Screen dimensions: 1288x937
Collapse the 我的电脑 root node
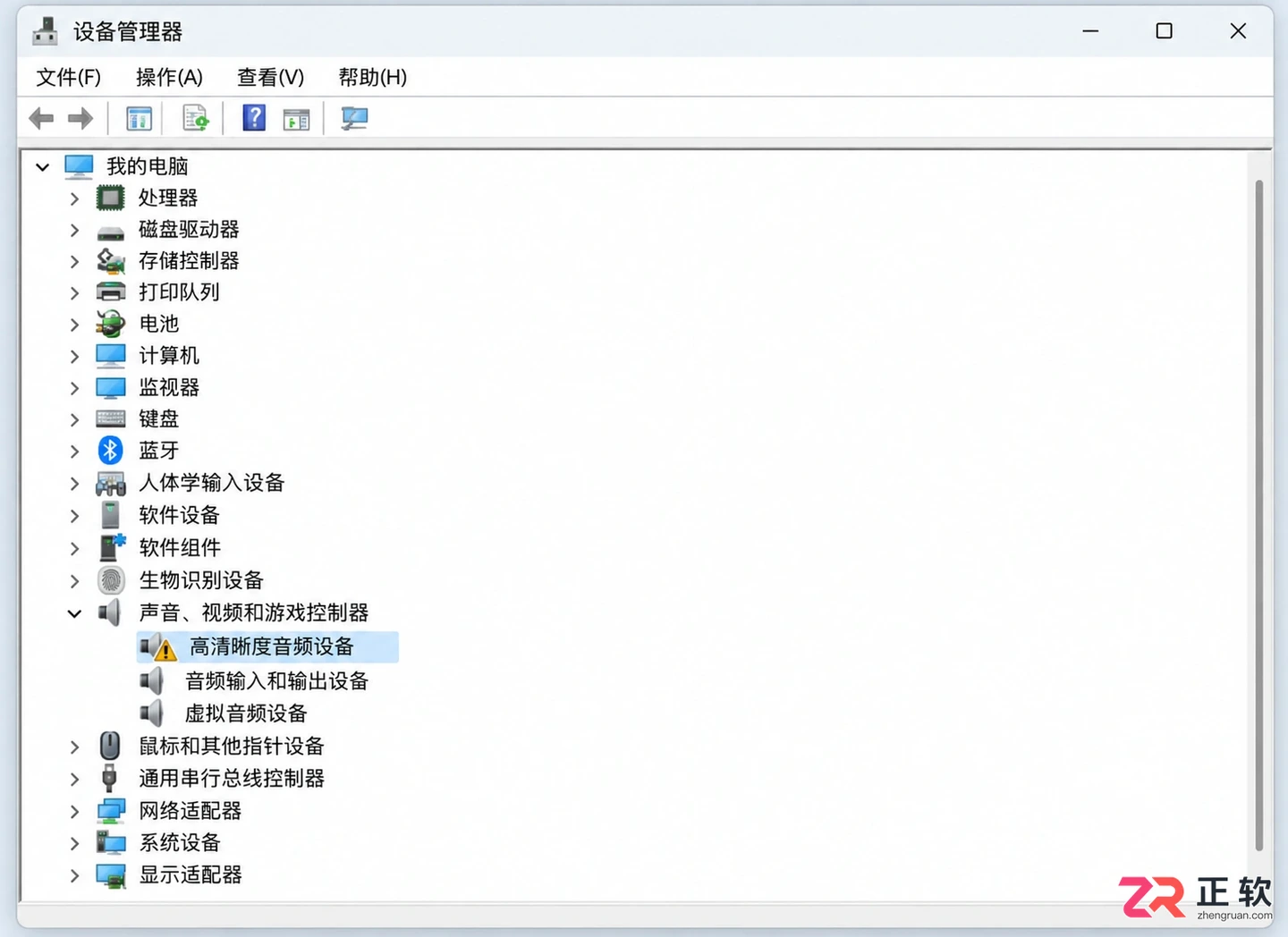point(42,167)
